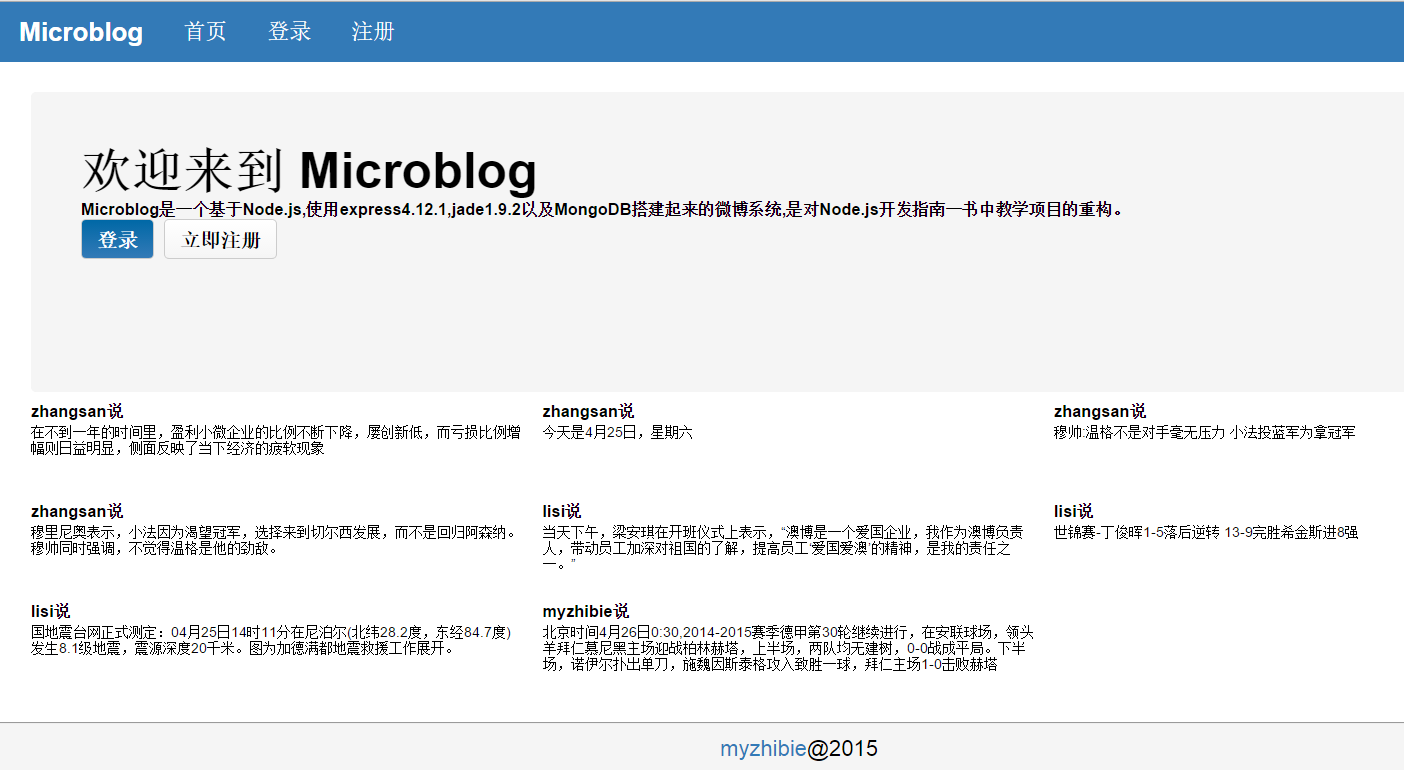Click the post text starting "北京时间4月26日"
This screenshot has height=770, width=1404.
788,648
